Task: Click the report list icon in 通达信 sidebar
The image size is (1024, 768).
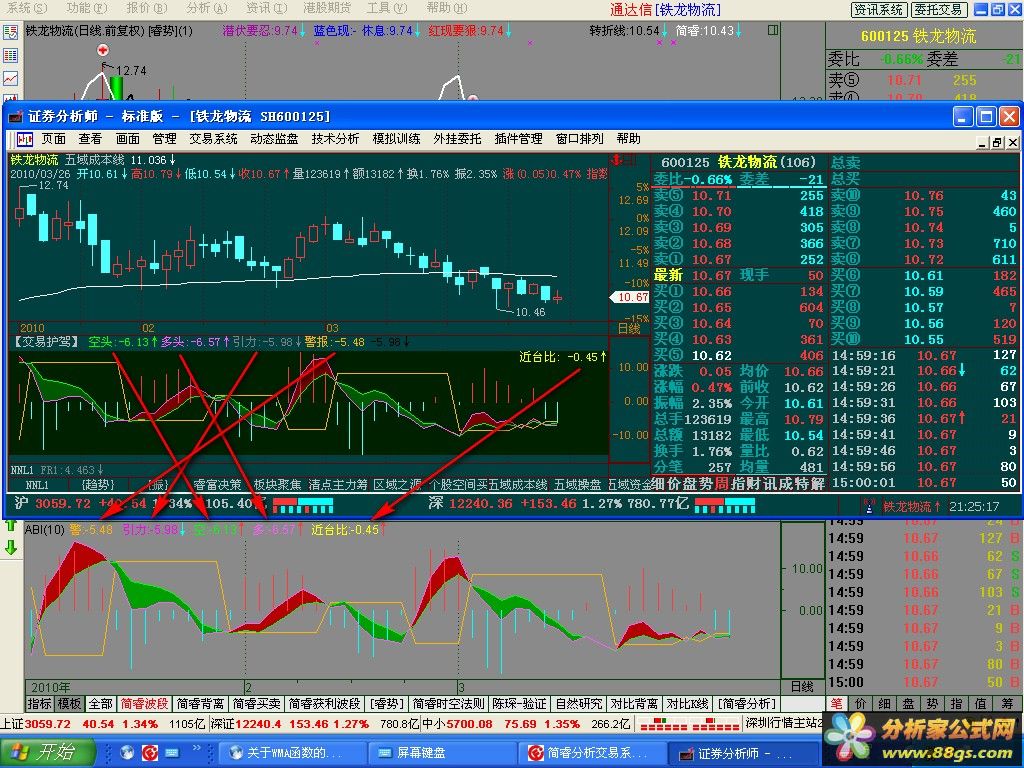Action: click(x=10, y=33)
